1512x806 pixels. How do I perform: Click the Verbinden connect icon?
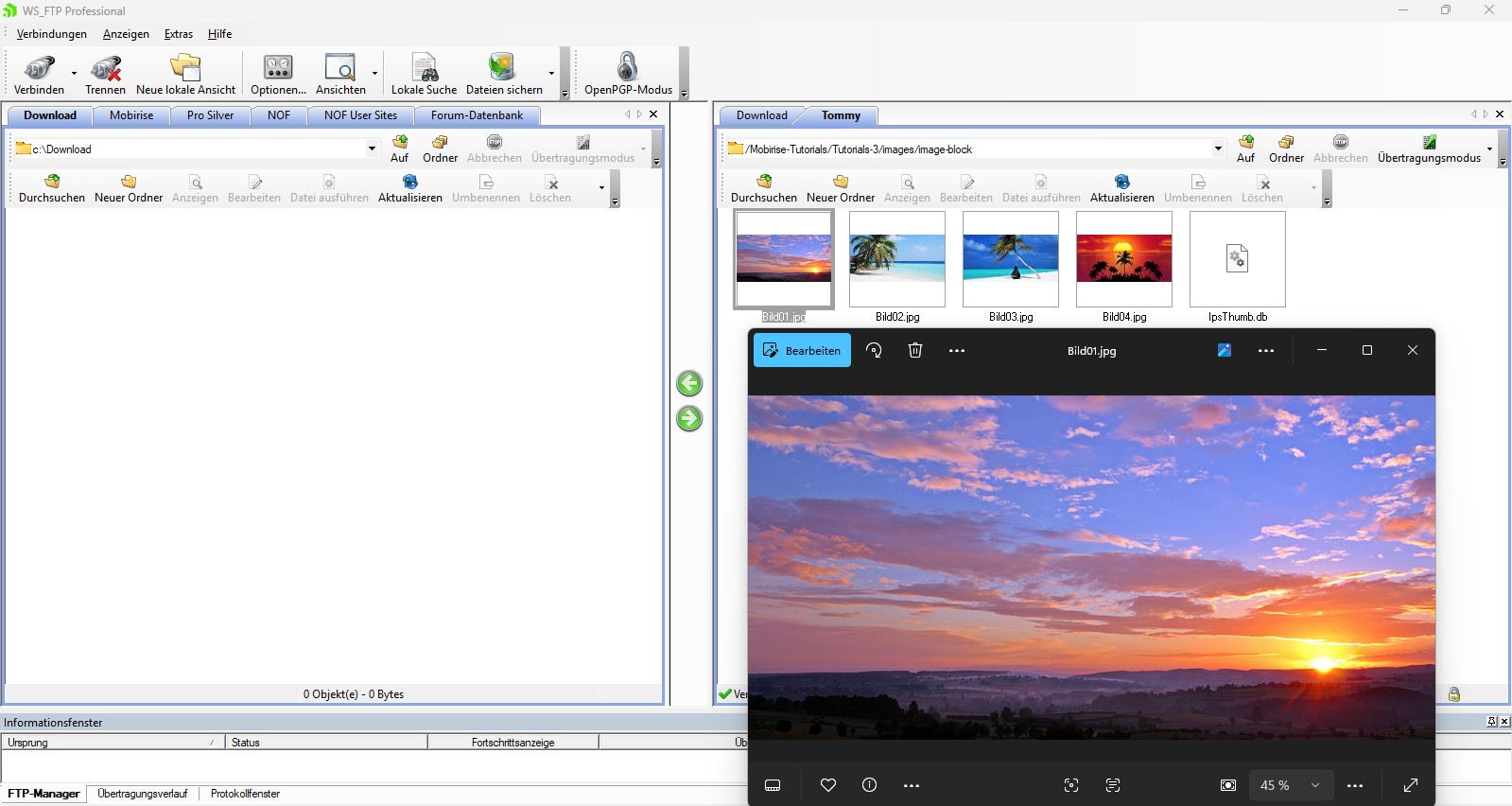click(x=39, y=69)
